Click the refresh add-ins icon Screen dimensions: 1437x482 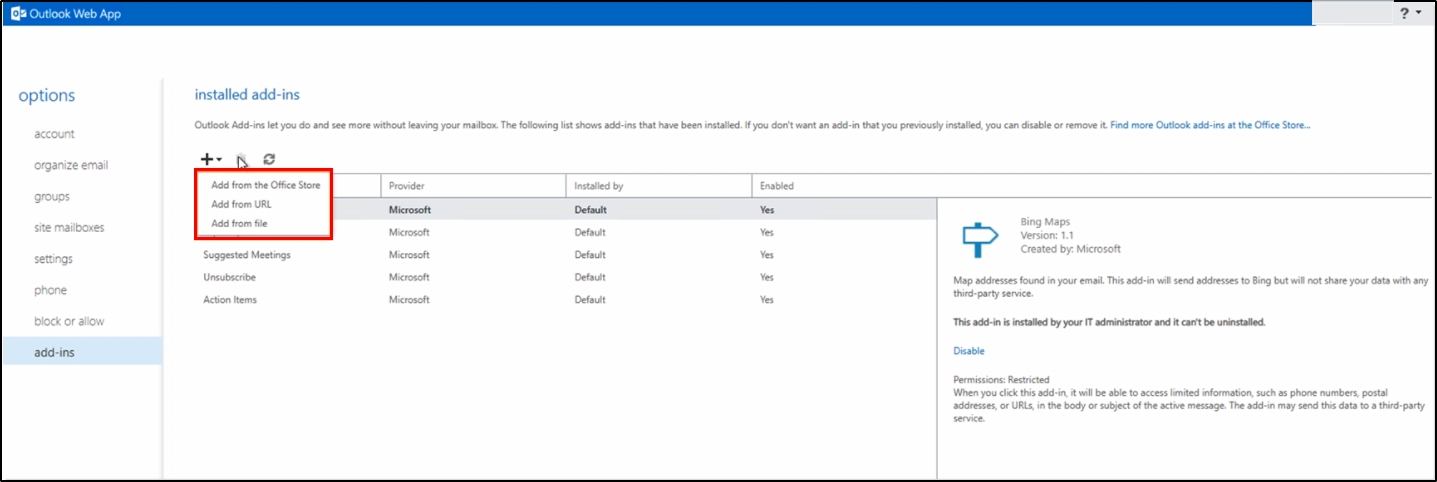(269, 159)
